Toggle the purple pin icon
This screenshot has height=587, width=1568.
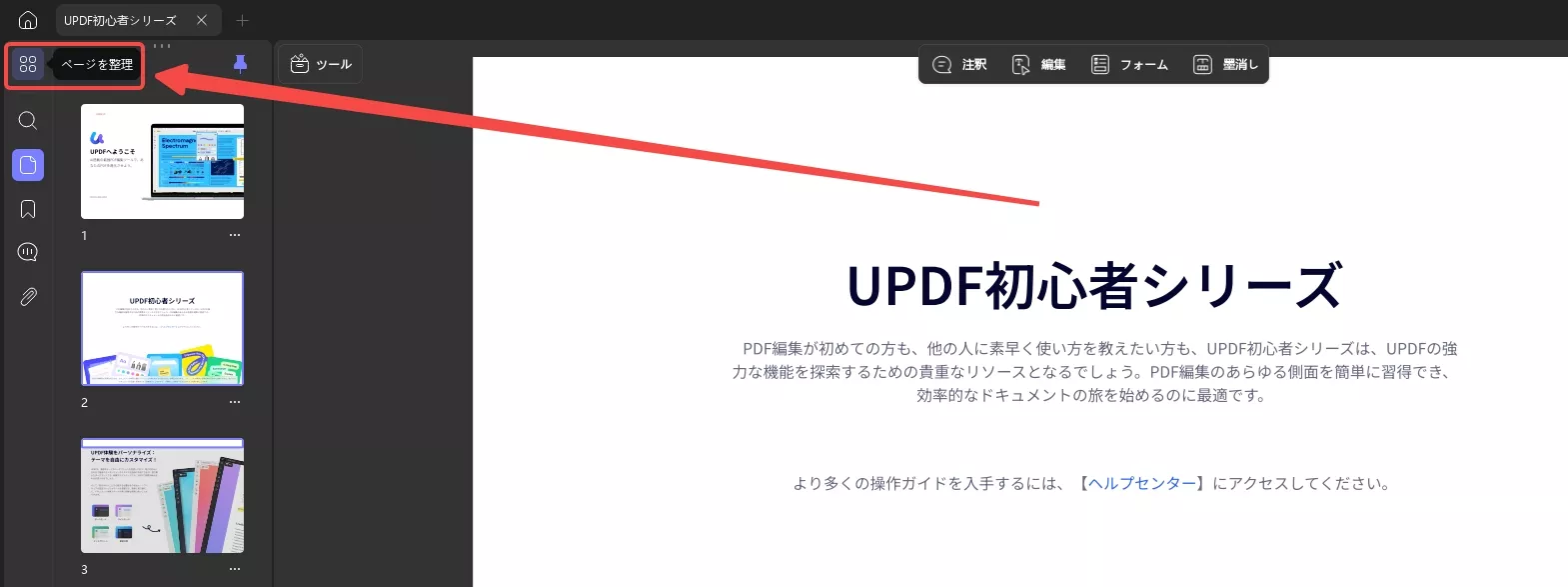[240, 64]
